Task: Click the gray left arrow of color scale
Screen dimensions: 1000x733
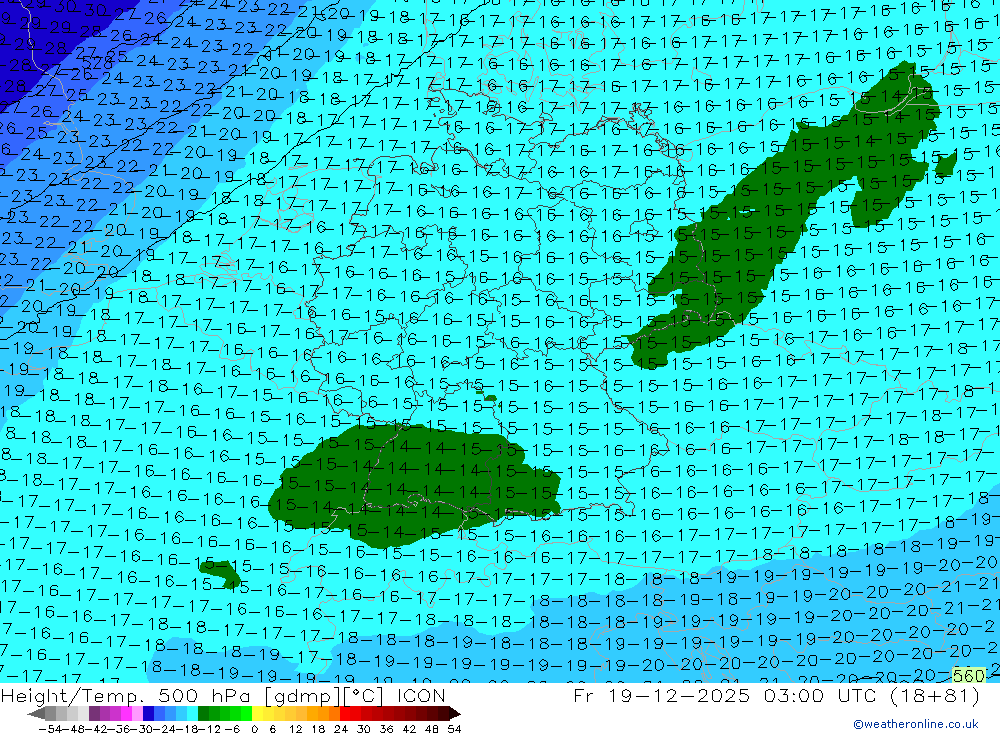Action: (36, 714)
